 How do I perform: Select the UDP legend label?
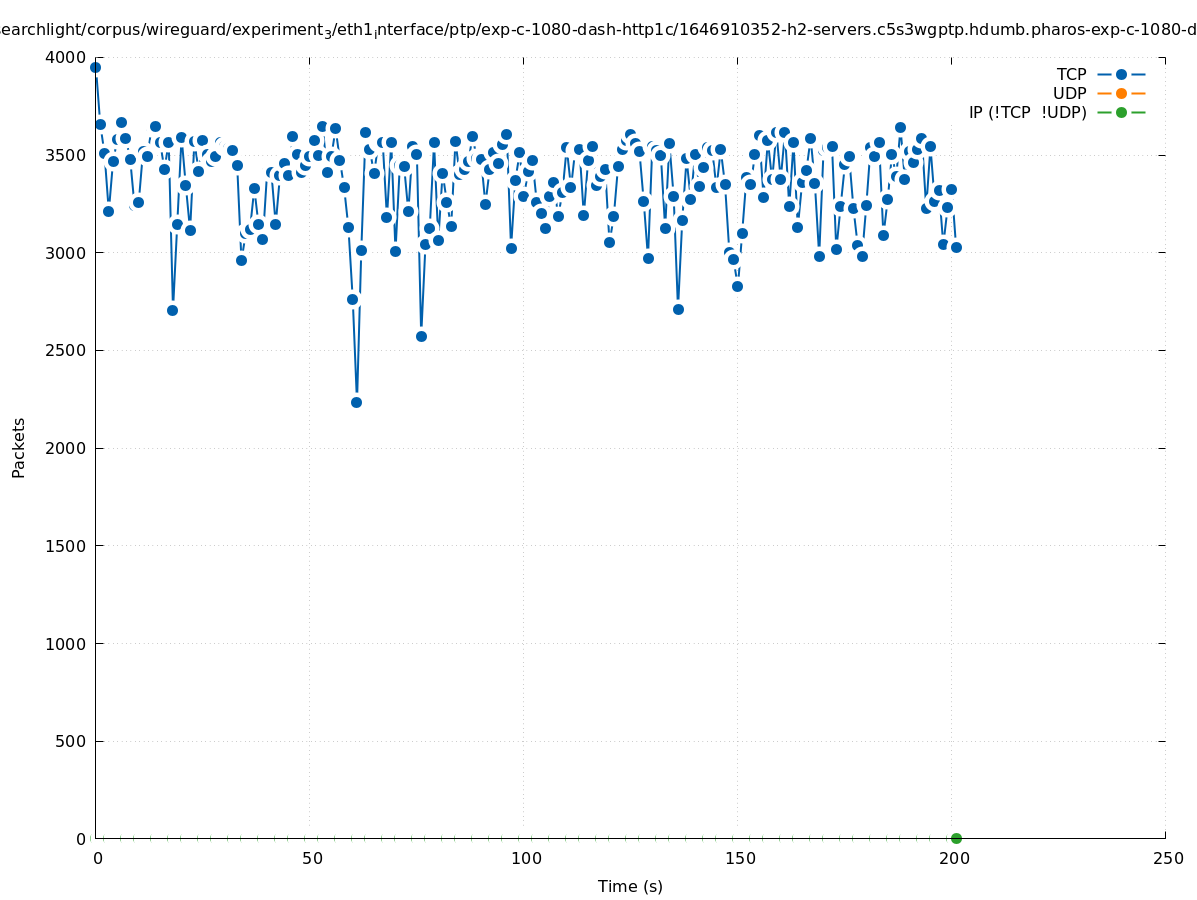1069,93
